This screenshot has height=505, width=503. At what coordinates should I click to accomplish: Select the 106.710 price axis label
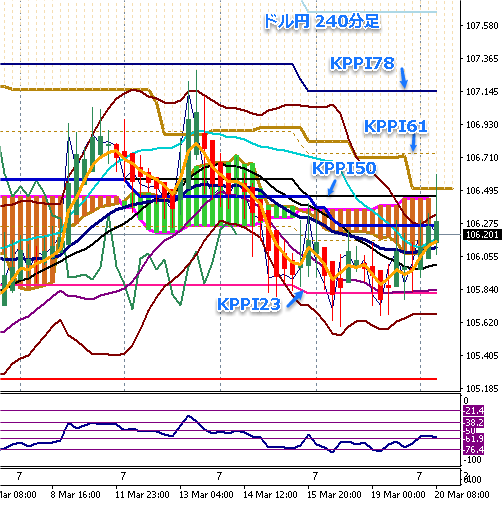point(482,157)
